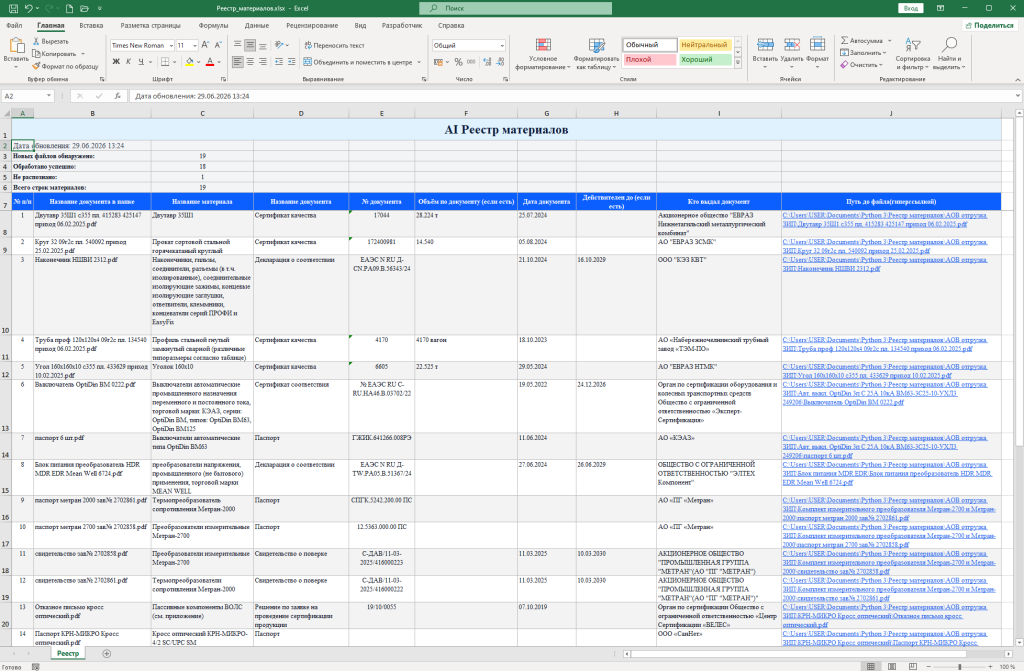
Task: Create a new workbook from quick access toolbar
Action: (69, 8)
